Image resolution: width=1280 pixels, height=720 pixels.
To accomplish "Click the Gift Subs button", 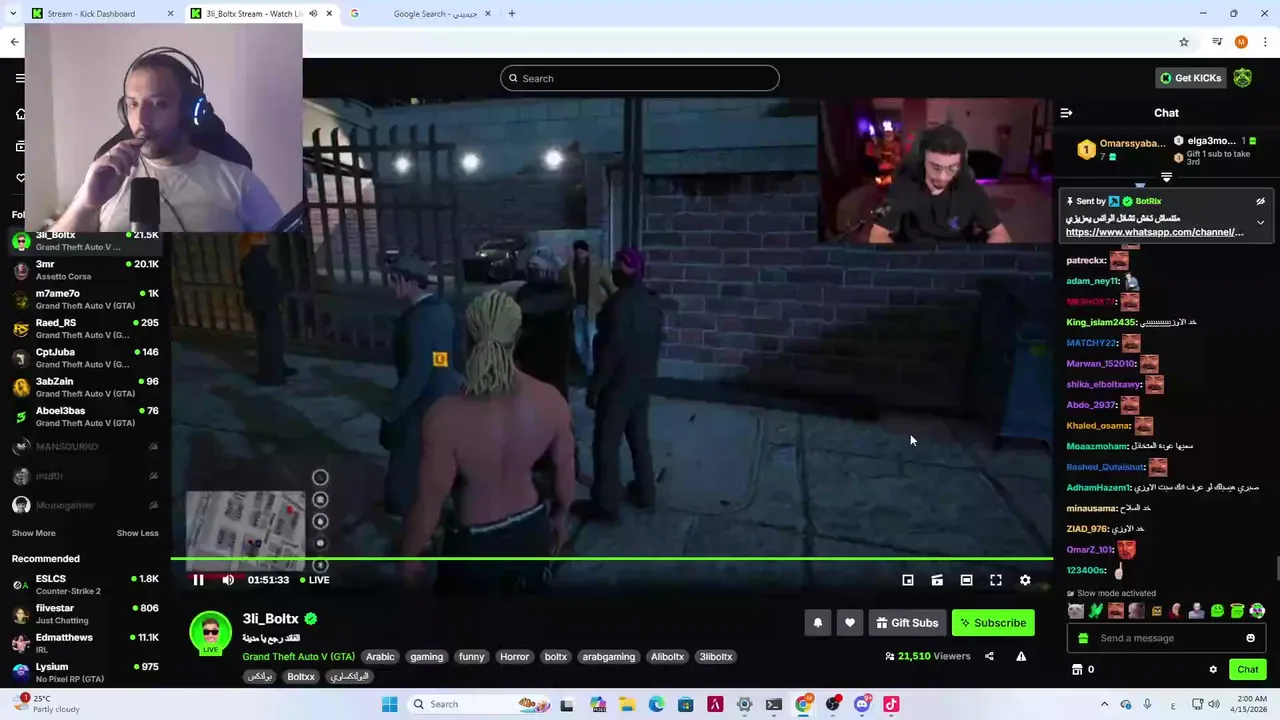I will click(907, 623).
